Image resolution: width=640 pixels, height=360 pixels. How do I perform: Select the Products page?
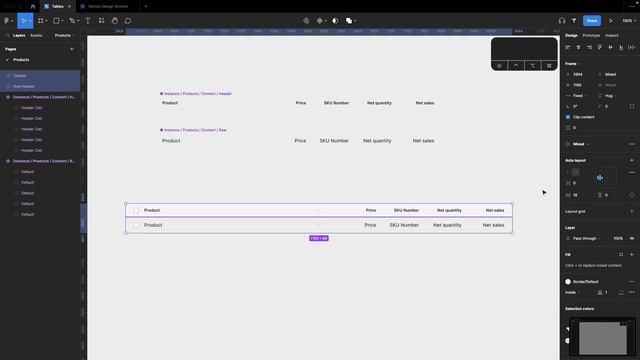pyautogui.click(x=21, y=60)
